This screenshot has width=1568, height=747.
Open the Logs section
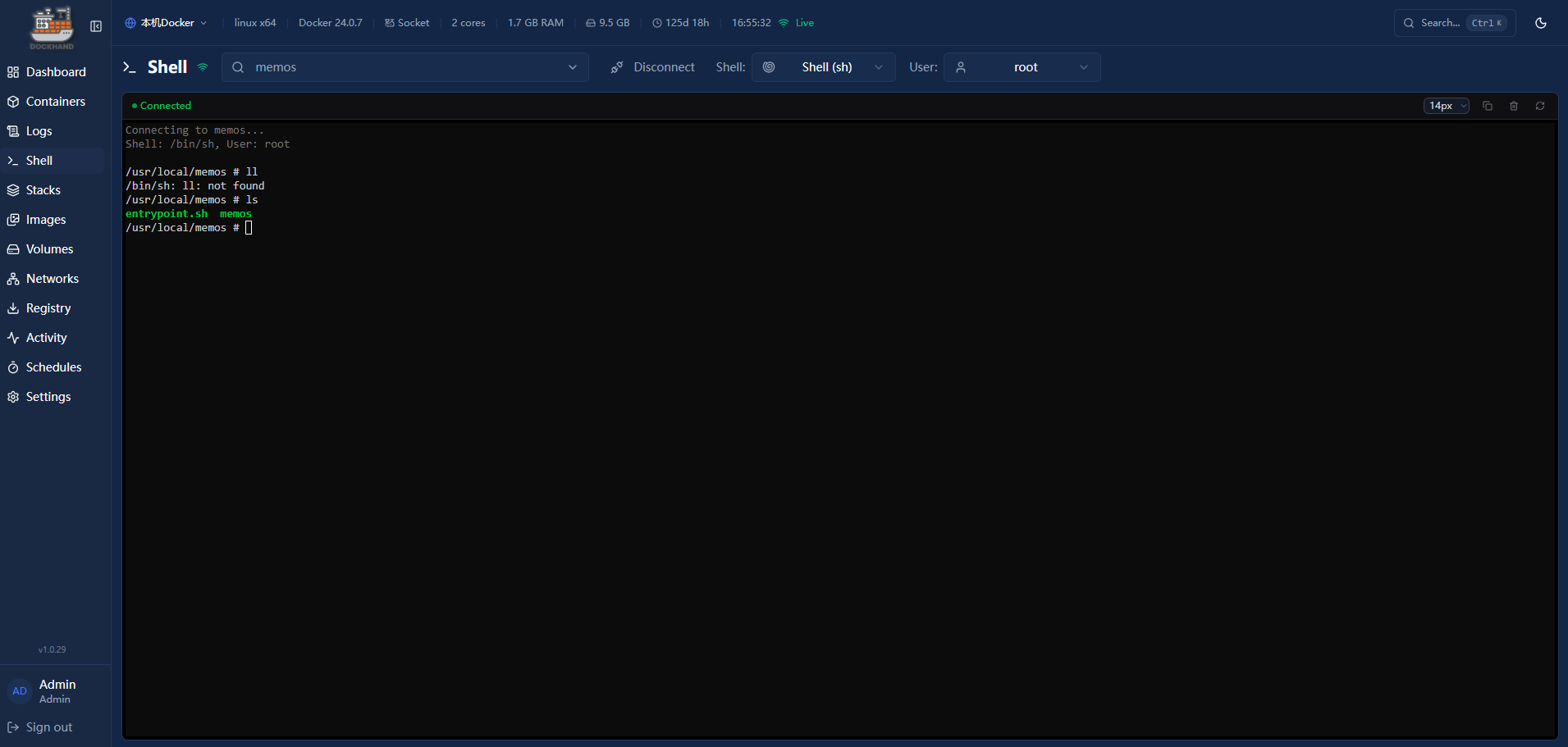click(54, 131)
